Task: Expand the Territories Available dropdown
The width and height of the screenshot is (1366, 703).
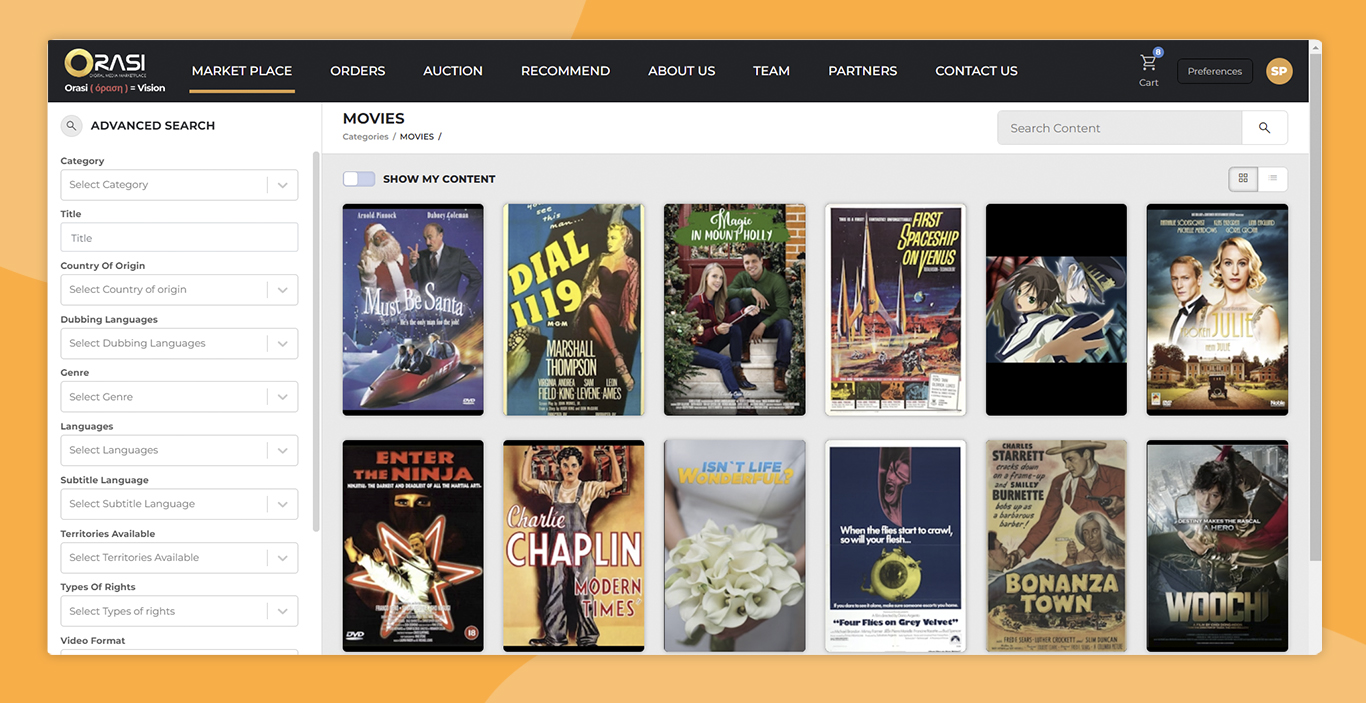Action: click(x=179, y=558)
